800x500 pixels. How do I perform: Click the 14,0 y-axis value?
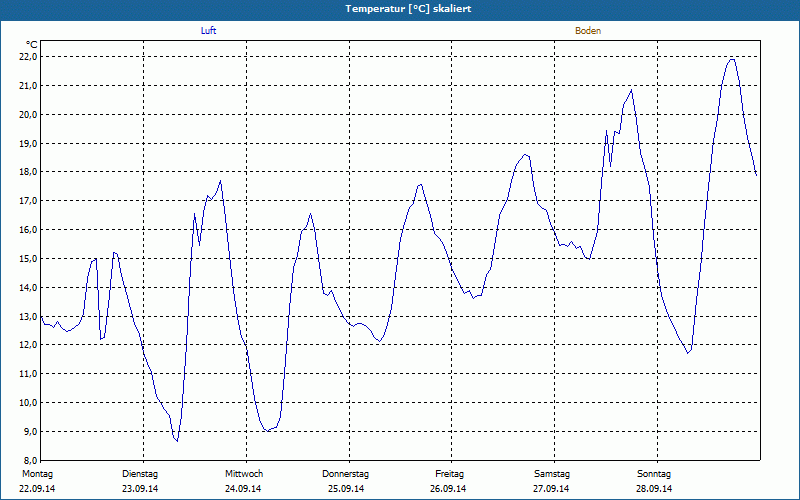(29, 288)
